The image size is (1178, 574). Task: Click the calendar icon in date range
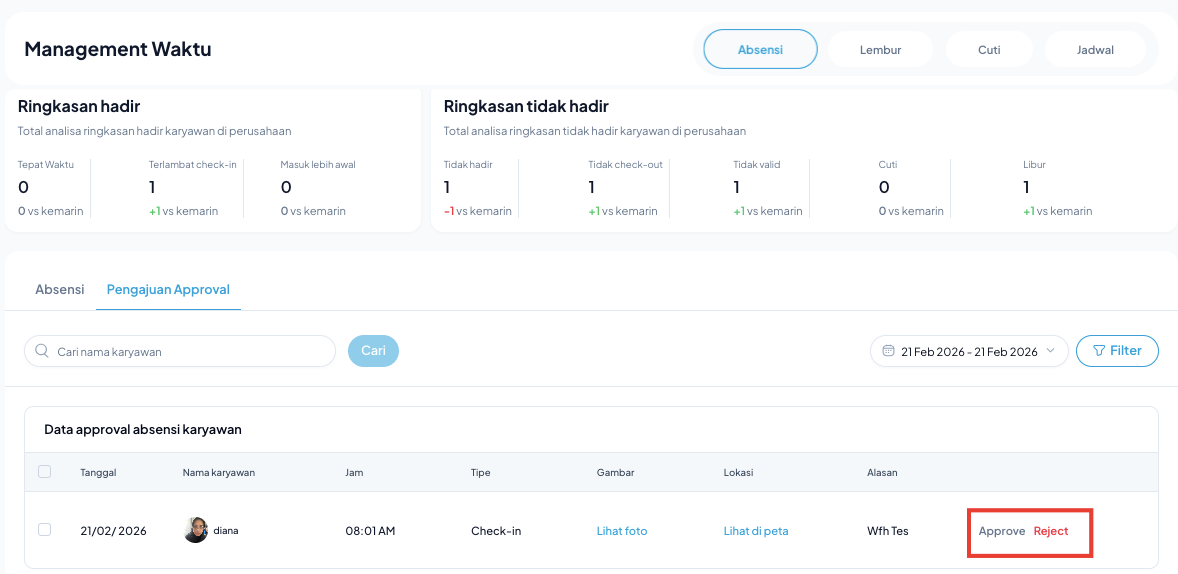[888, 351]
